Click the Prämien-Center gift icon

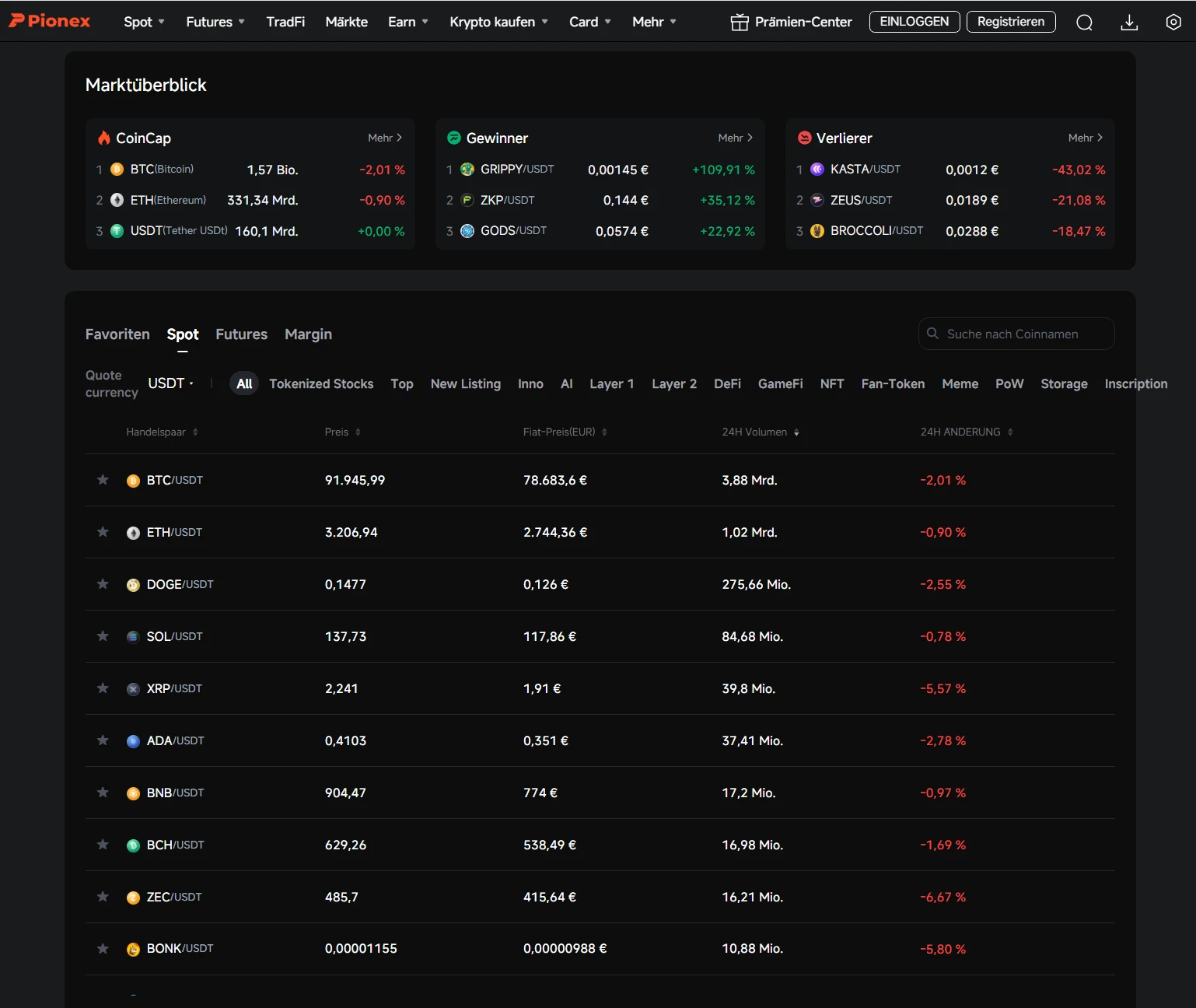pos(739,22)
